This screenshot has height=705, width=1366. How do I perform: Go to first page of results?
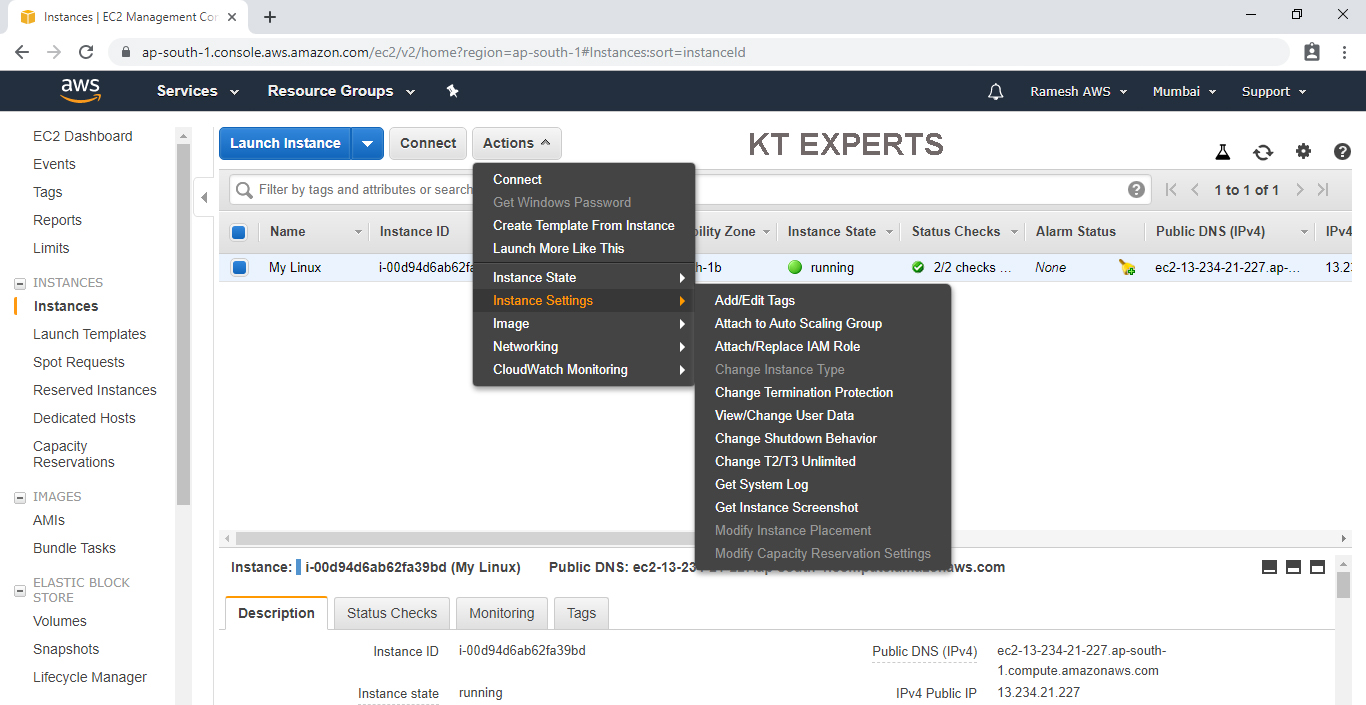click(1171, 190)
